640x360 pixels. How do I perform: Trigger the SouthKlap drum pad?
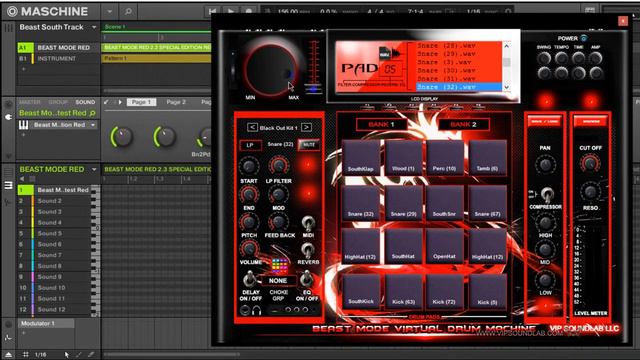coord(361,158)
